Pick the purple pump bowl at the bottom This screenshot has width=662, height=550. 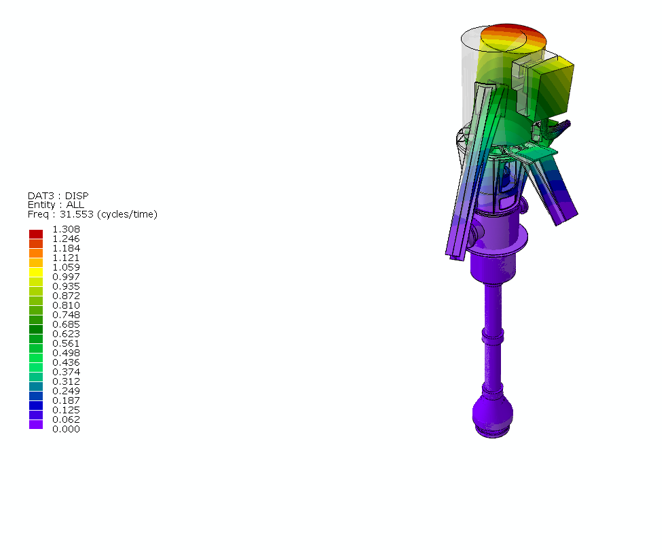tap(492, 415)
